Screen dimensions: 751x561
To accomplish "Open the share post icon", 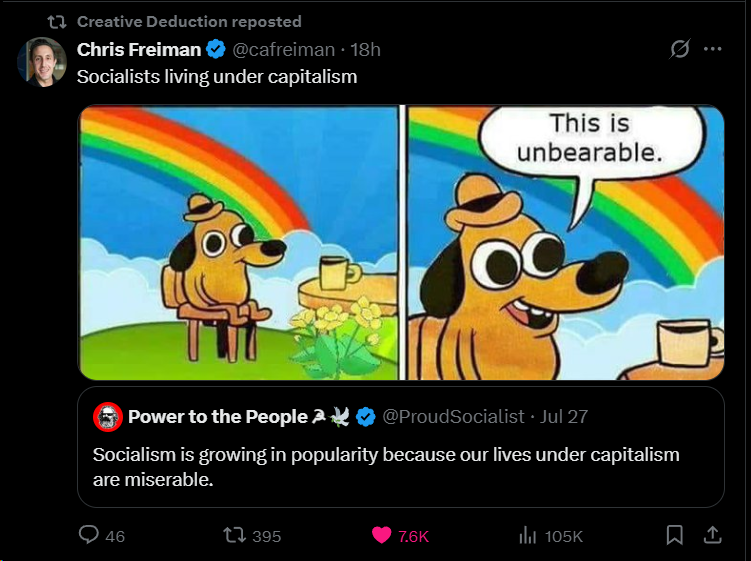I will [x=712, y=536].
